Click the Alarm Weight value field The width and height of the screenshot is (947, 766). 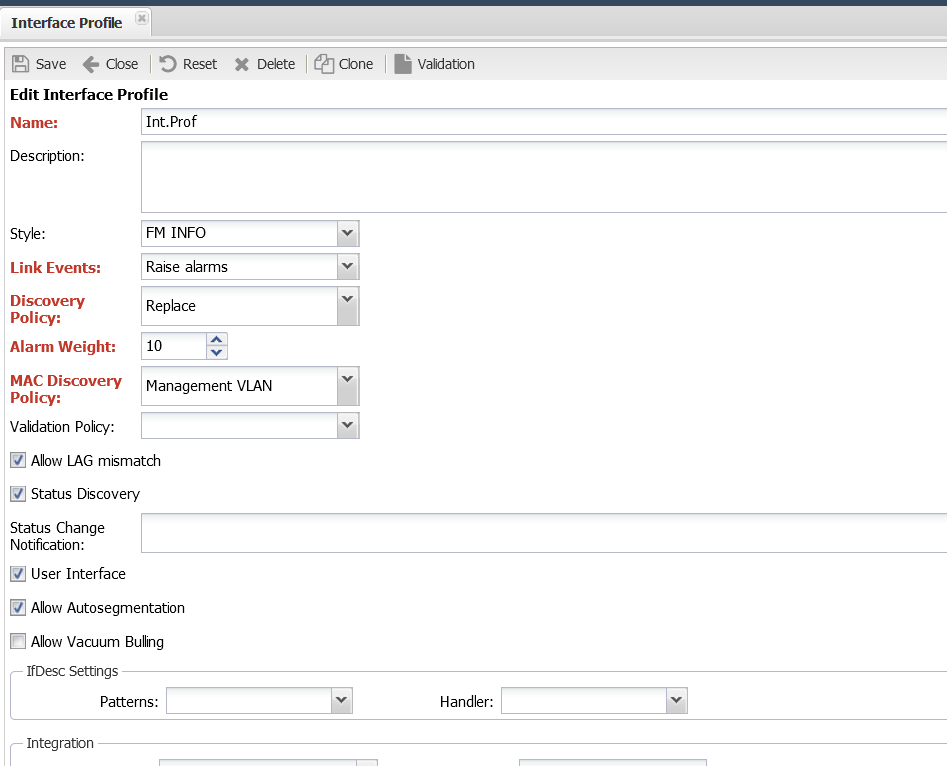click(x=174, y=346)
